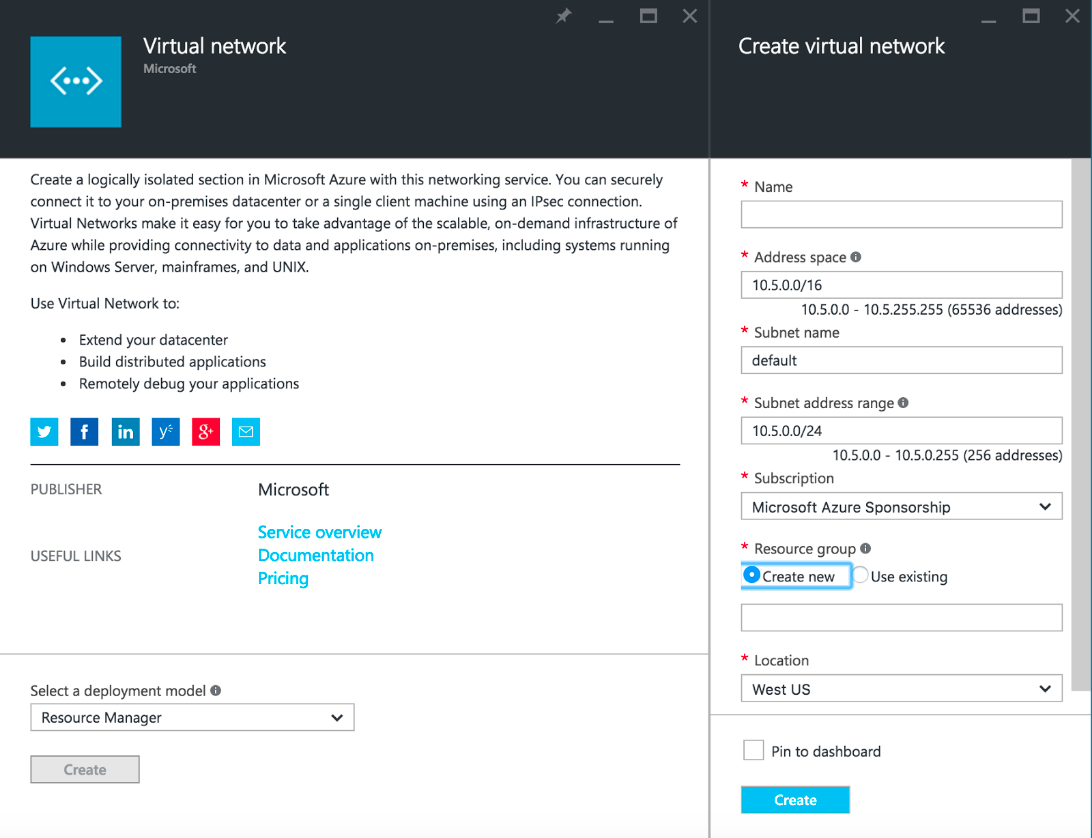The image size is (1092, 838).
Task: Share via the Facebook icon
Action: pyautogui.click(x=84, y=432)
